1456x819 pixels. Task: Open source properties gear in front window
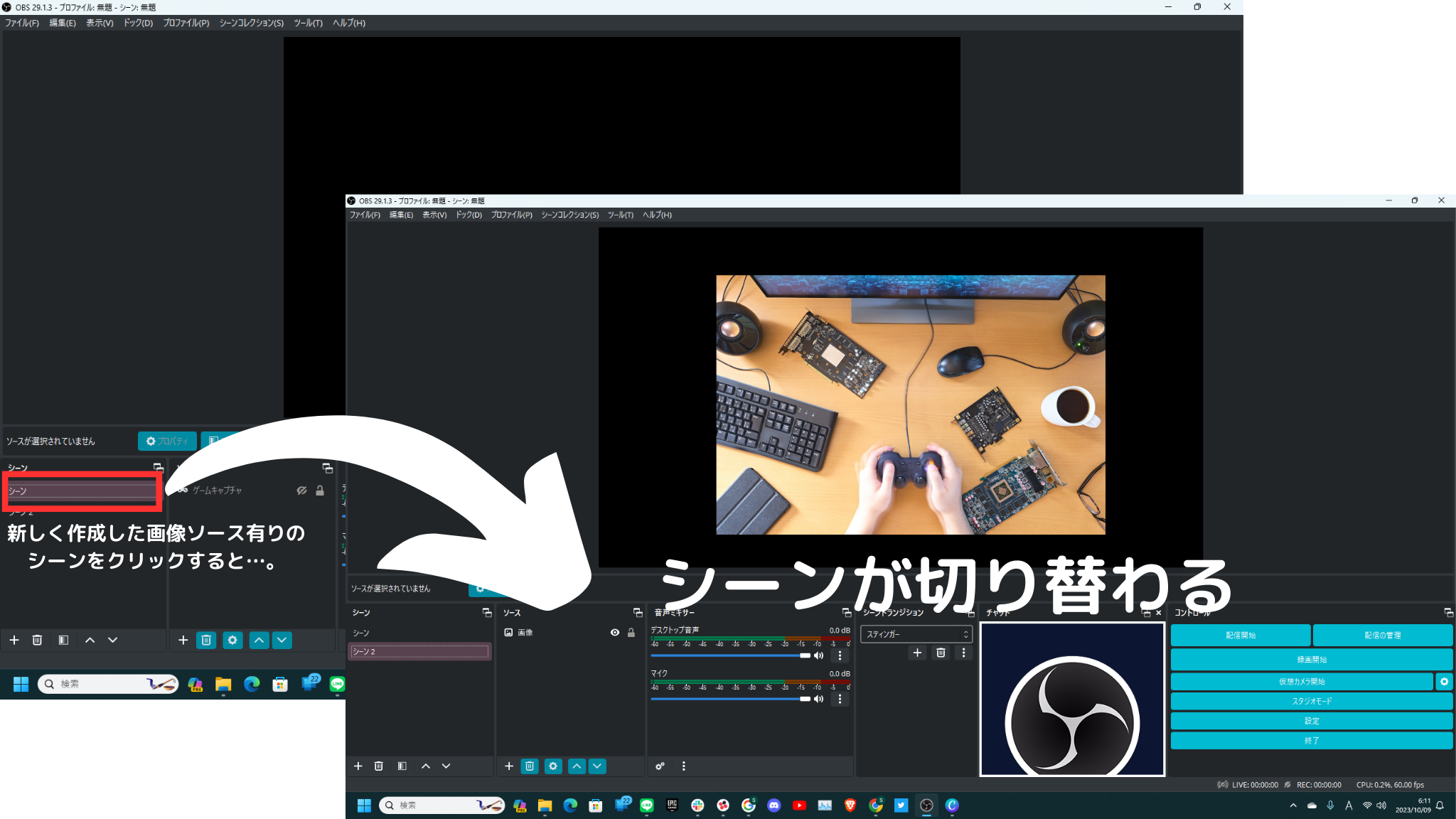(553, 766)
